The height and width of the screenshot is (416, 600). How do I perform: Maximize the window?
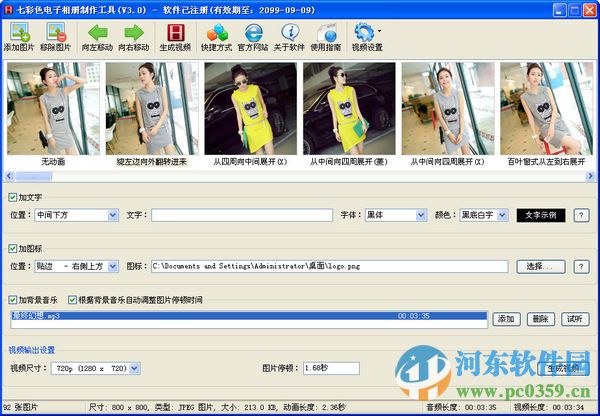click(574, 10)
